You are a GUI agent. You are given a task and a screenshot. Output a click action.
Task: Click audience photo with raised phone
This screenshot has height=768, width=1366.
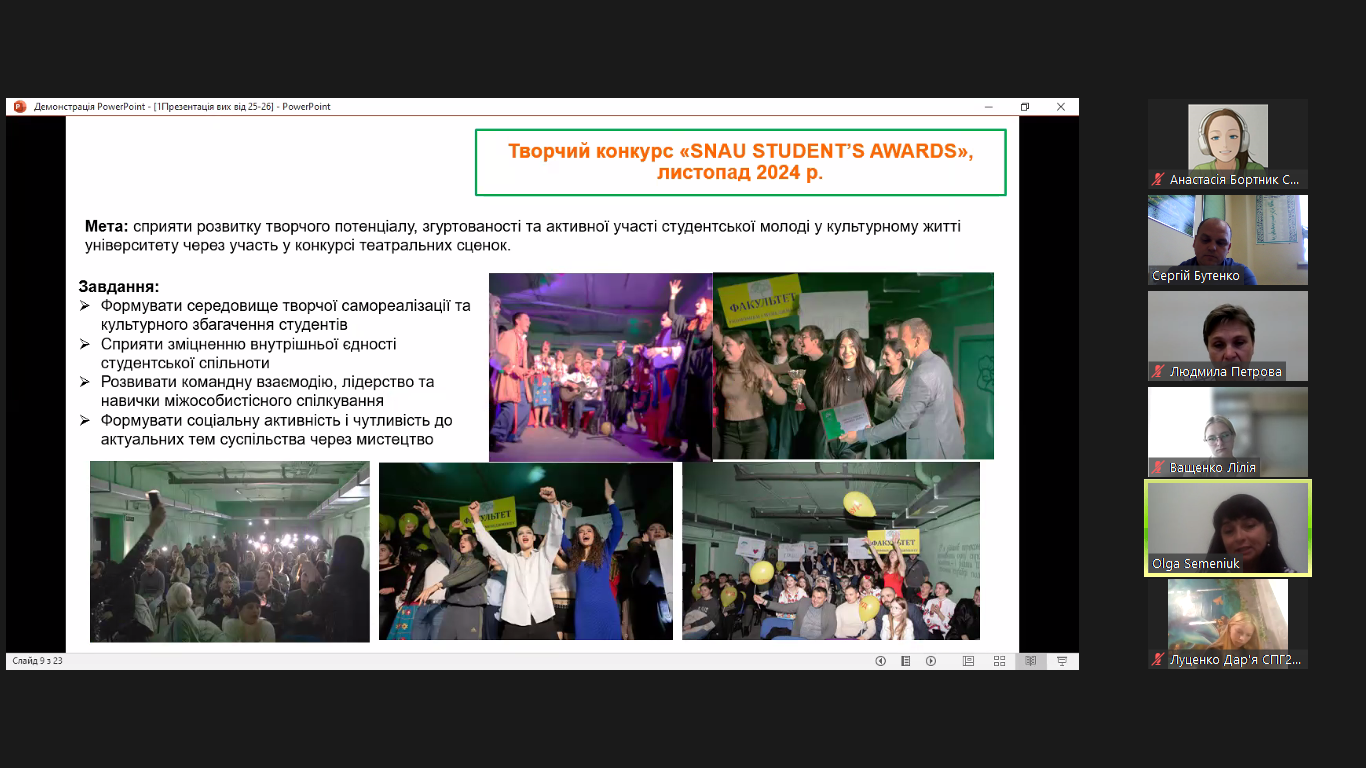click(x=230, y=551)
